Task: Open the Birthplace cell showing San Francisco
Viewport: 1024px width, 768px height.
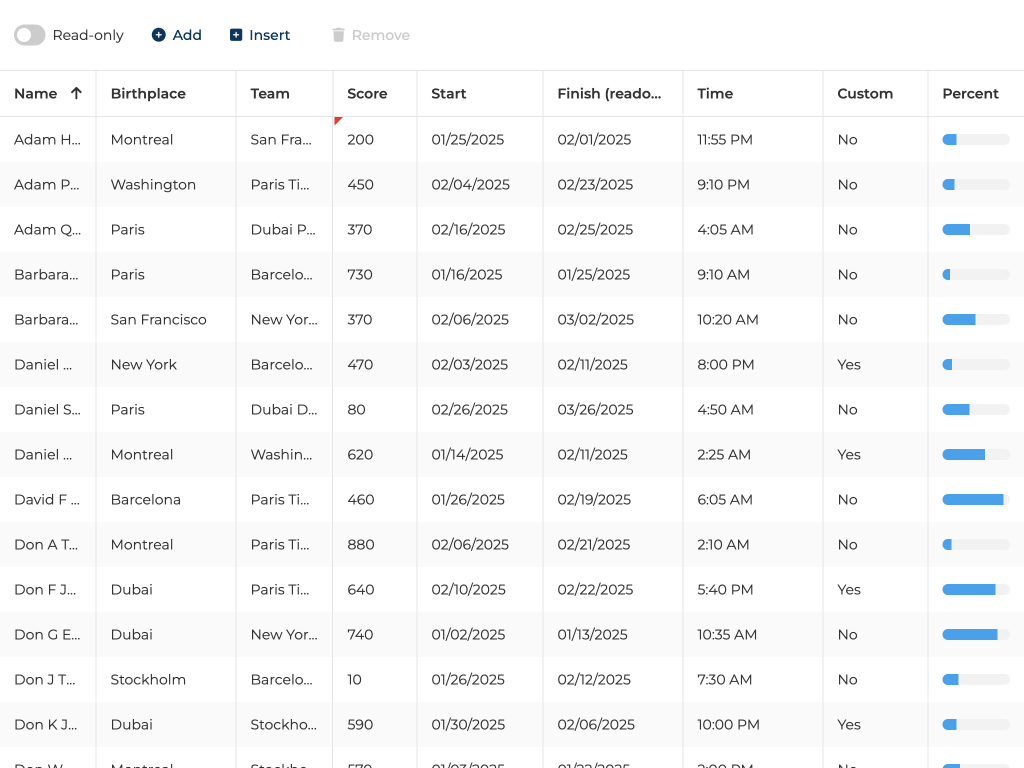Action: pyautogui.click(x=158, y=319)
